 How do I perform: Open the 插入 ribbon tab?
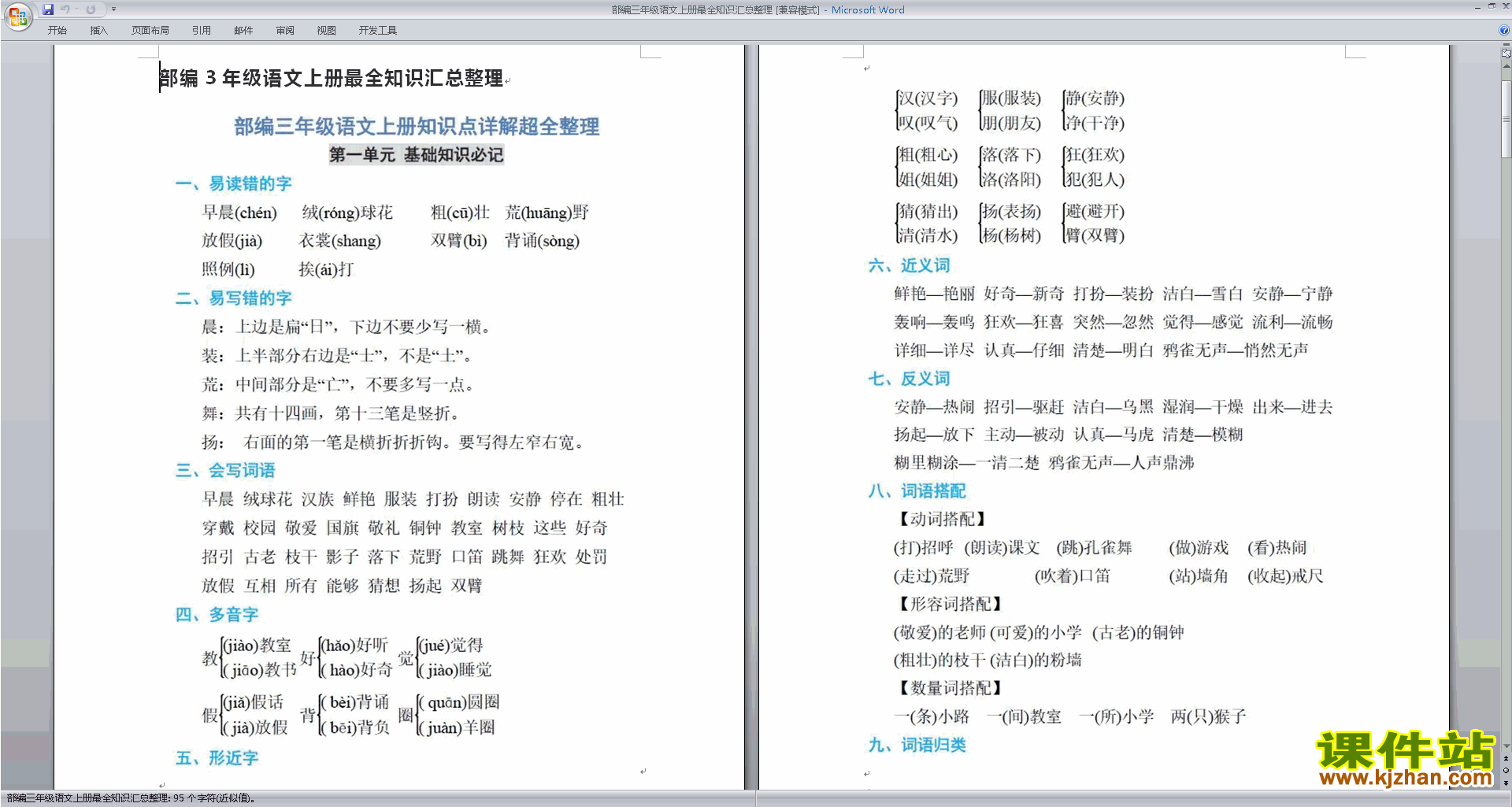click(98, 30)
